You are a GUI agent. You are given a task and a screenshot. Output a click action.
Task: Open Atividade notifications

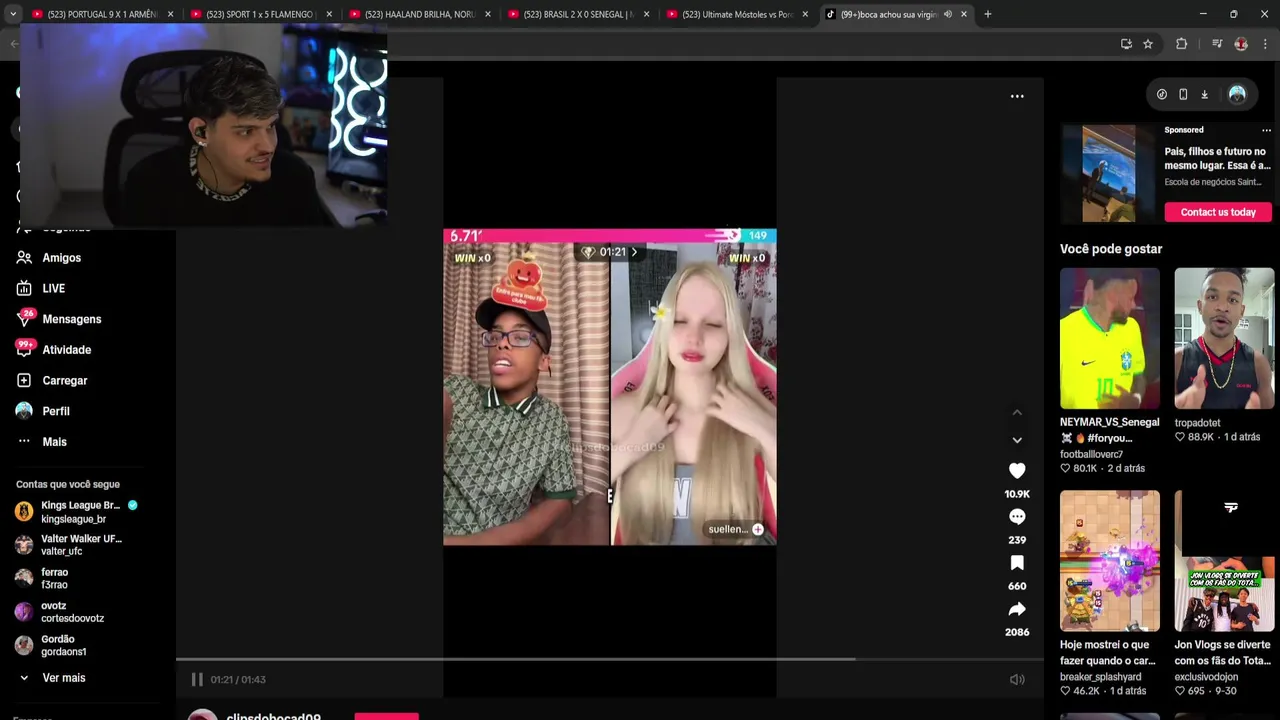pos(67,350)
